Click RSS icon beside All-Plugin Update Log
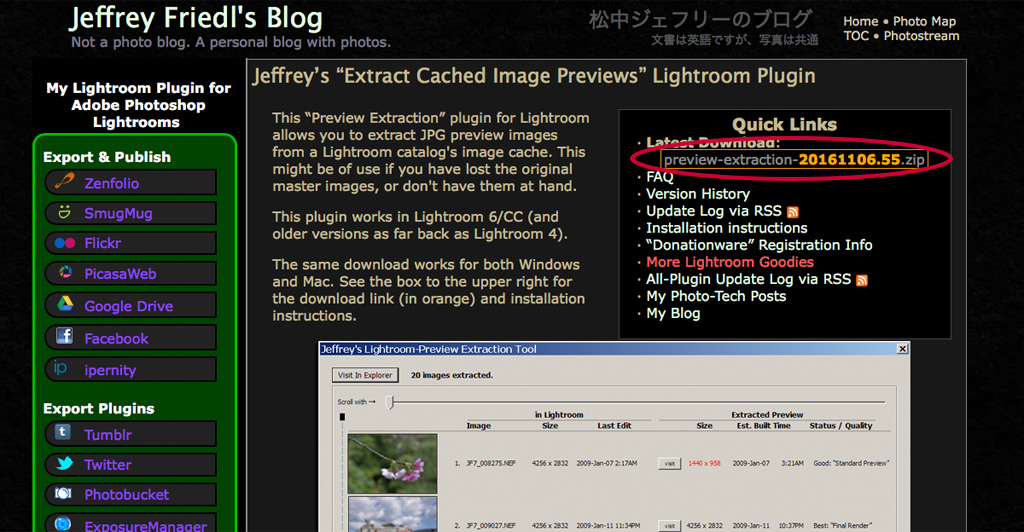Screen dimensions: 1024x532 pyautogui.click(x=862, y=281)
